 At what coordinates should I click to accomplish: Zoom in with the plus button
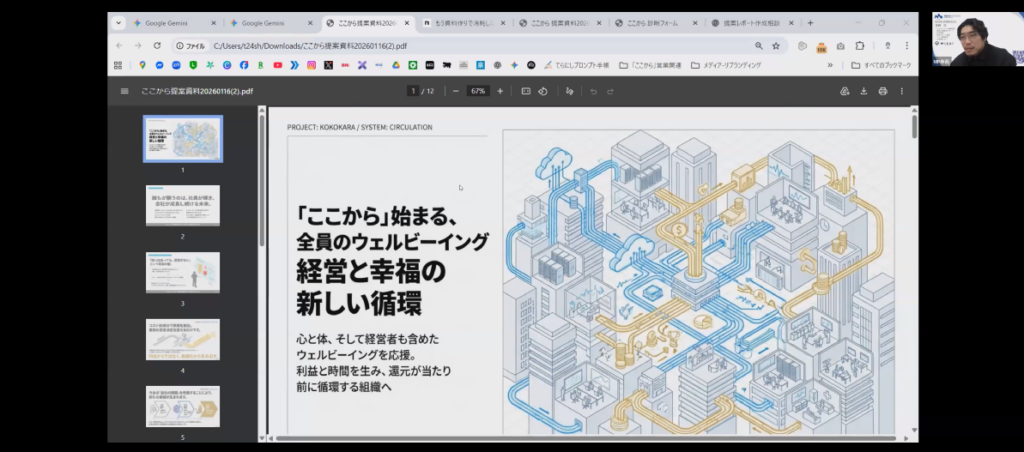(500, 91)
